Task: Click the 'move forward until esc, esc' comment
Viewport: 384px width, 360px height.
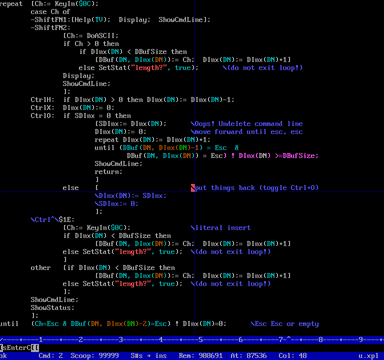Action: 248,132
